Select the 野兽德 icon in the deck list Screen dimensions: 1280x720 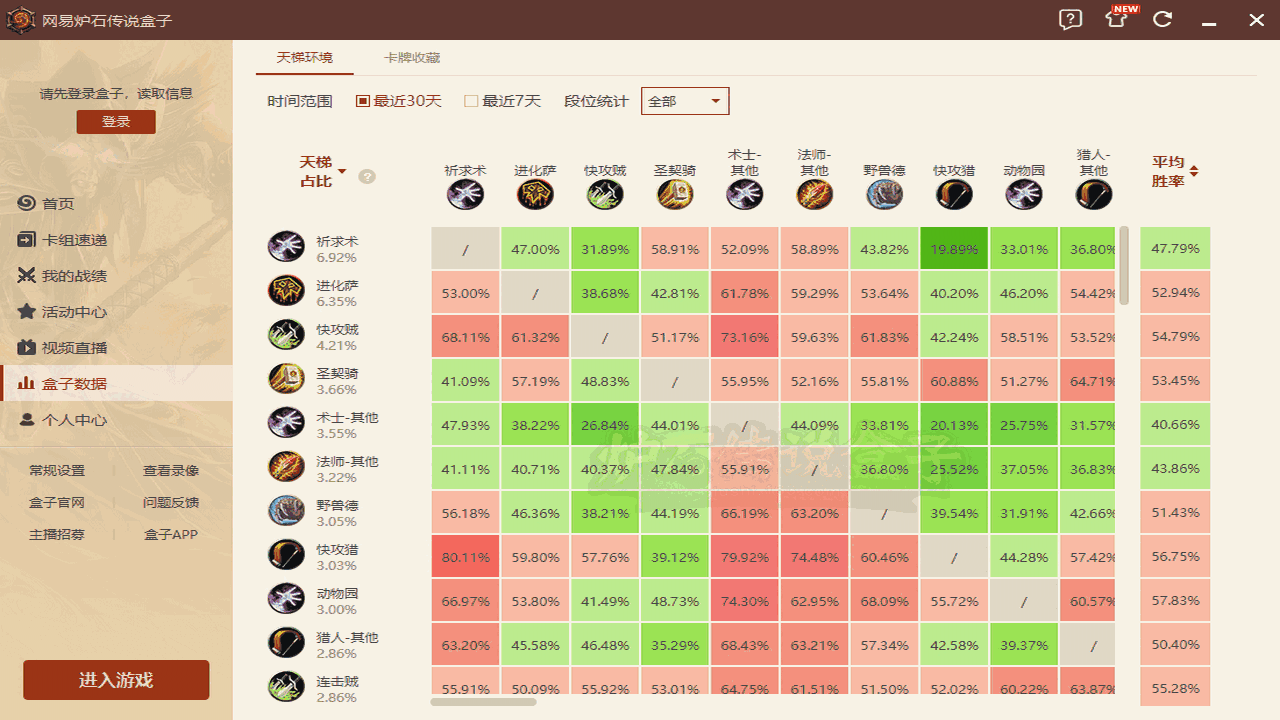(x=286, y=512)
